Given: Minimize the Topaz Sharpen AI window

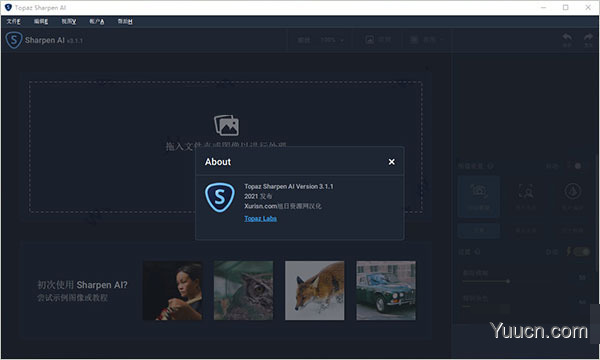Looking at the screenshot, I should 543,7.
